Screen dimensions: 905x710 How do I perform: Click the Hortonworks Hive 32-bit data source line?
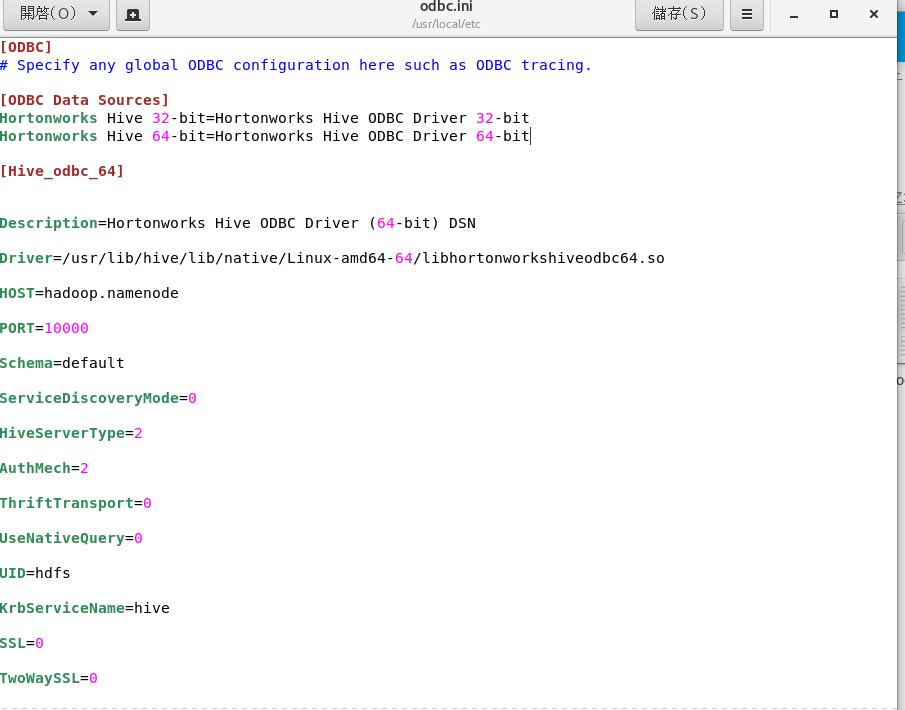click(x=265, y=118)
